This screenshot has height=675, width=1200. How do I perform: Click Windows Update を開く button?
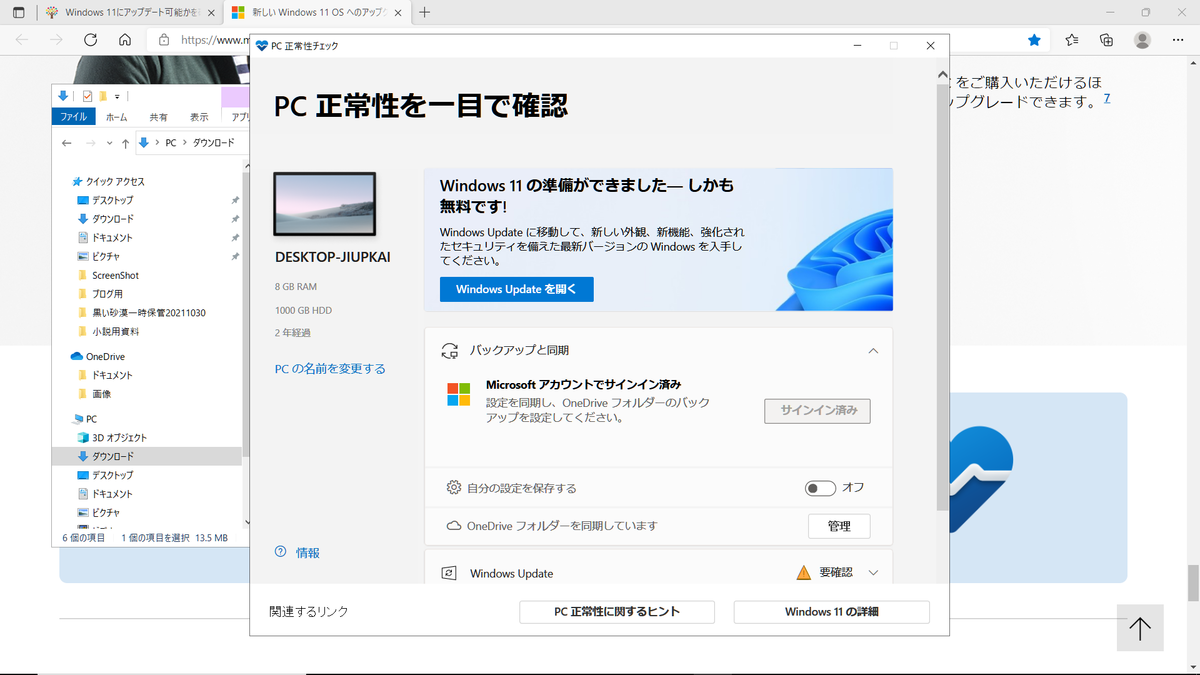(x=516, y=289)
